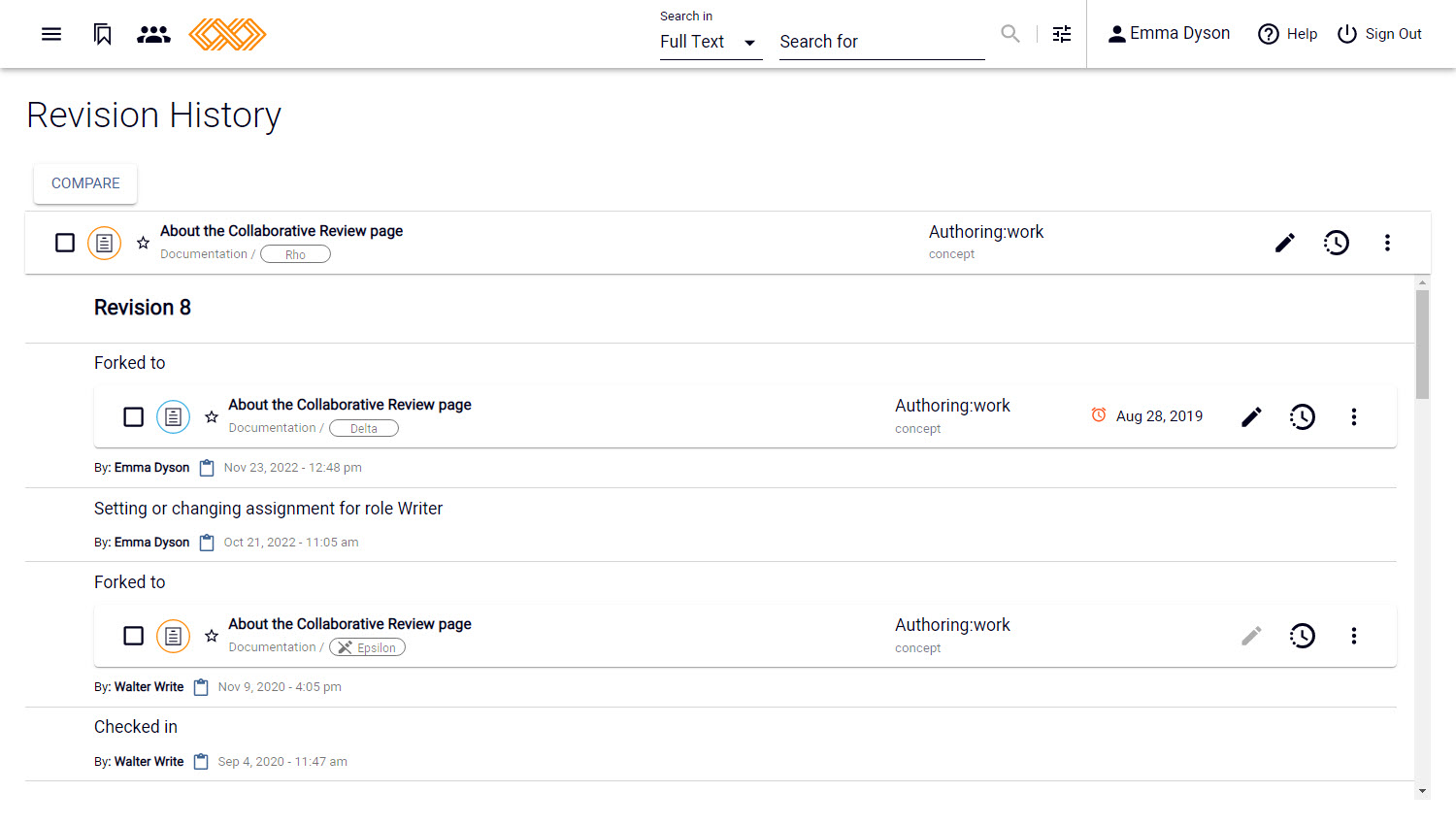Viewport: 1456px width, 825px height.
Task: Open the bookmarks icon in header
Action: (x=103, y=34)
